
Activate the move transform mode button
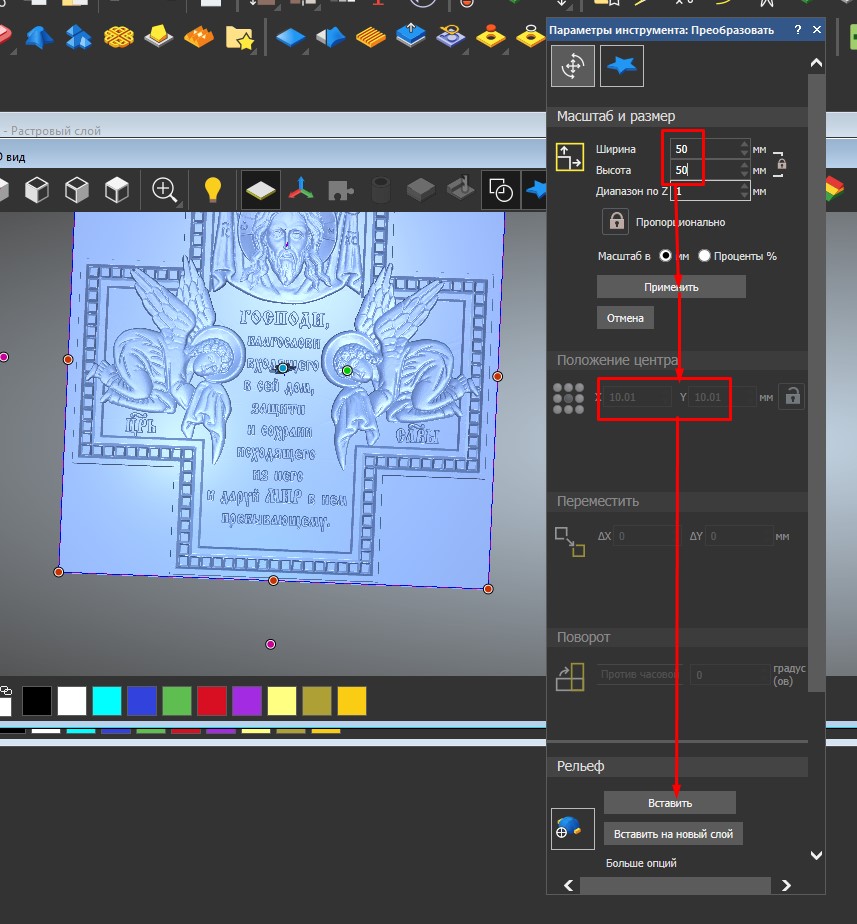tap(573, 65)
